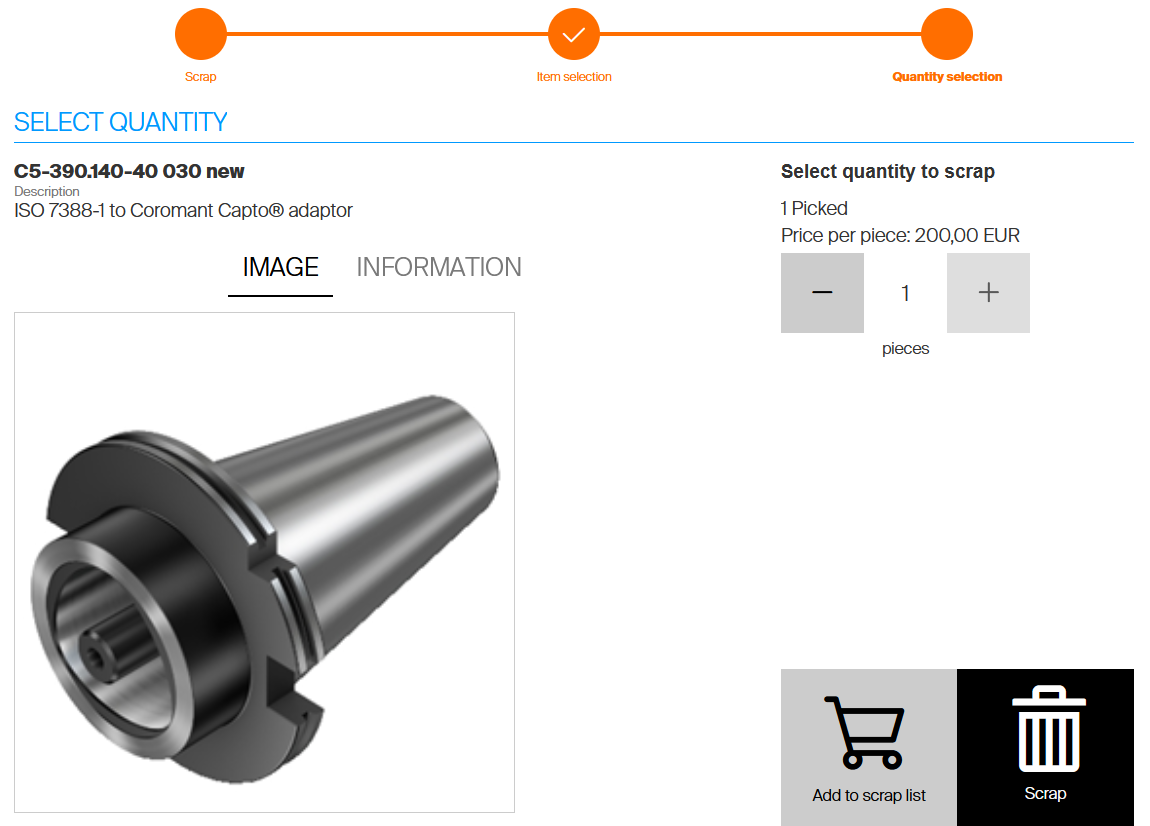
Task: Click the Item selection step label
Action: point(574,76)
